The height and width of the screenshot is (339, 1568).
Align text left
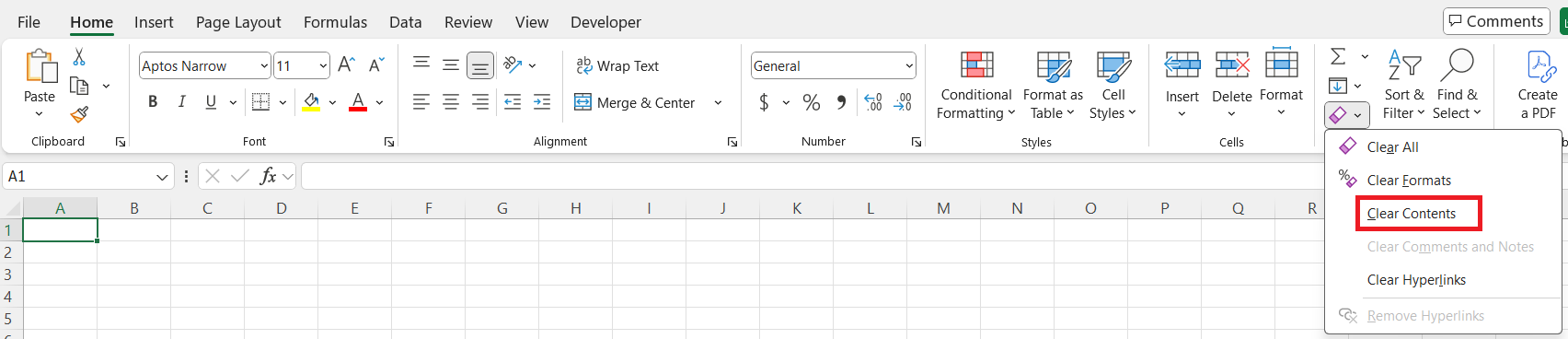click(421, 102)
